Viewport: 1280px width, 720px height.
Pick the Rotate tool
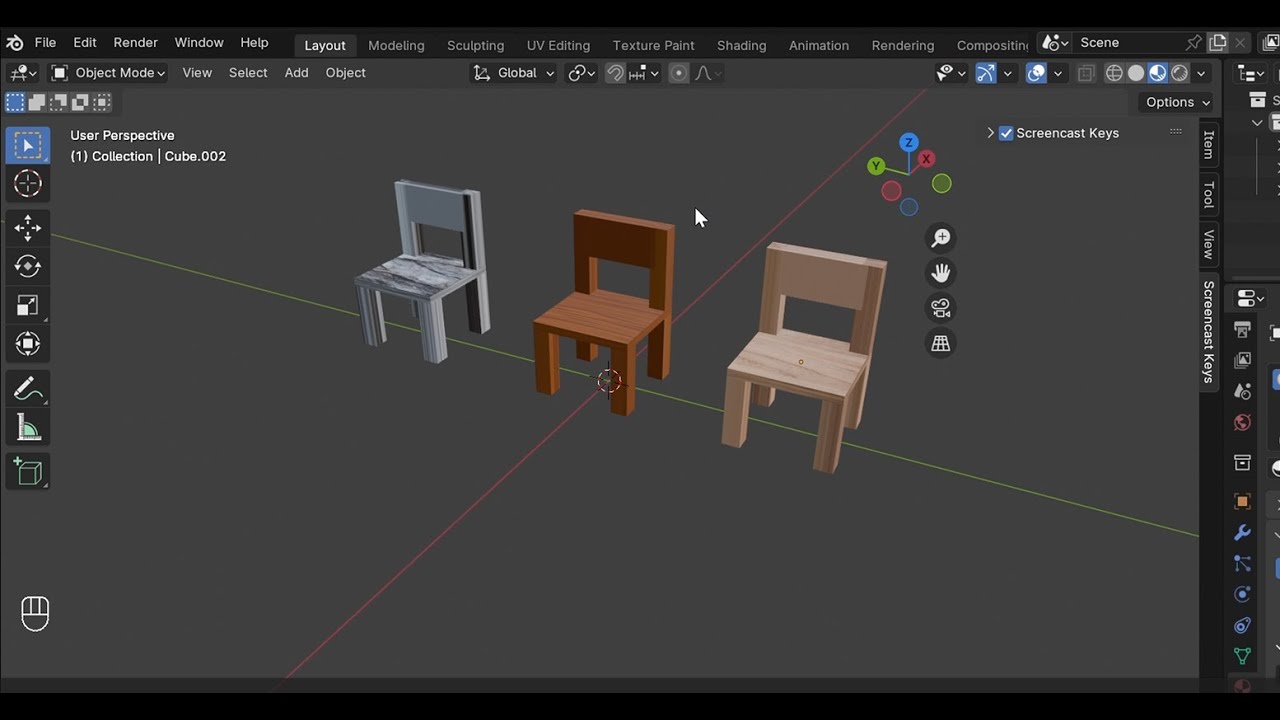[28, 266]
